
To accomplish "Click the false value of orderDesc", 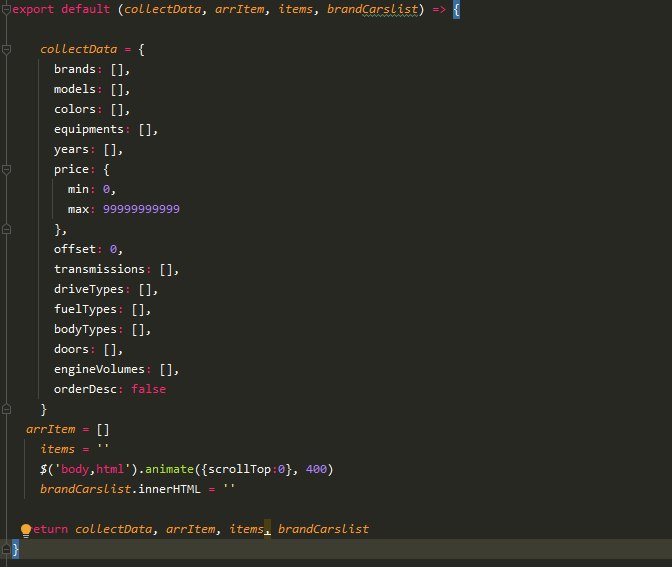I will [x=148, y=389].
